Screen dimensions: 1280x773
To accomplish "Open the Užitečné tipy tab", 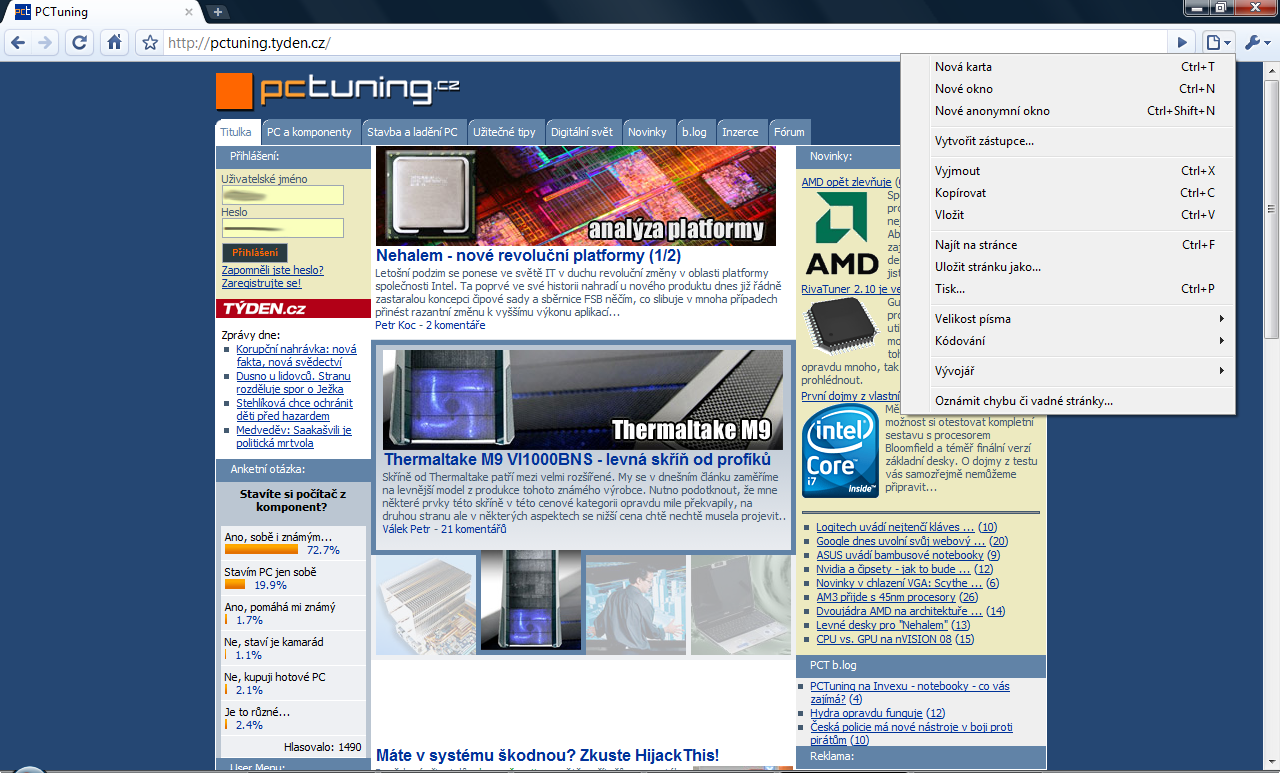I will click(x=504, y=132).
